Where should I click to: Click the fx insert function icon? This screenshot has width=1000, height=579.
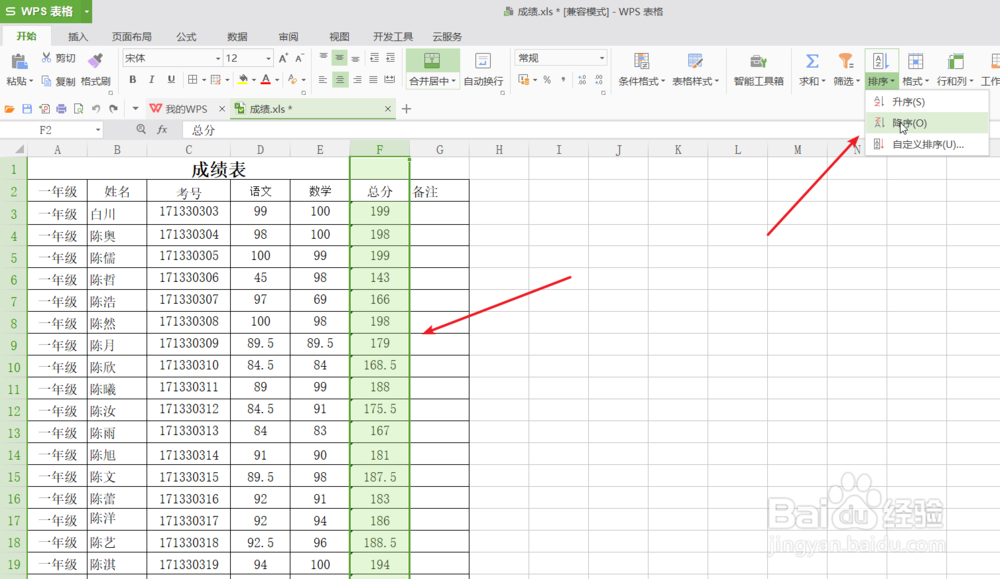point(162,129)
